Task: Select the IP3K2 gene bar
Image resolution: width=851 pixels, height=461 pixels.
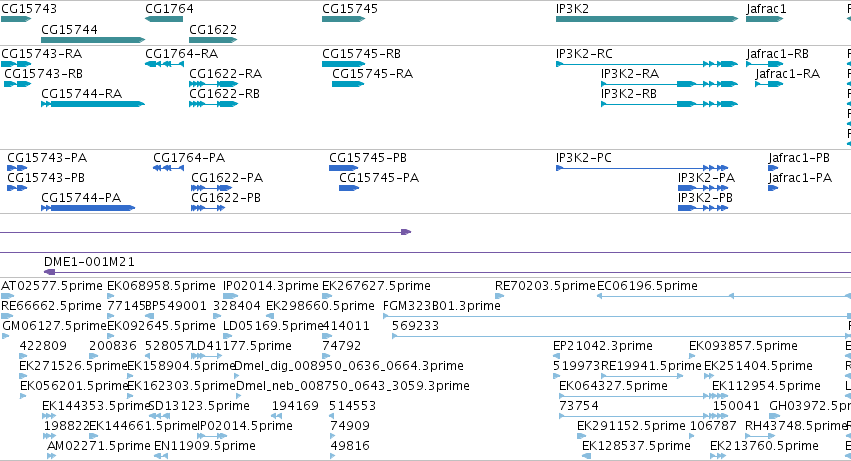Action: tap(647, 19)
